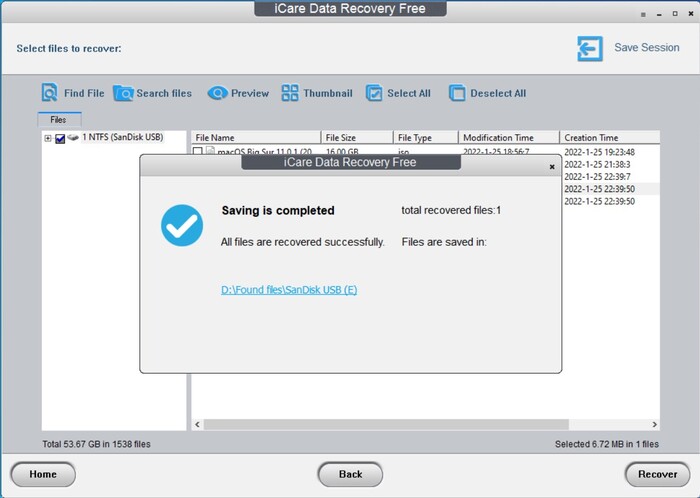This screenshot has width=700, height=498.
Task: Click the Preview eye icon
Action: tap(218, 93)
